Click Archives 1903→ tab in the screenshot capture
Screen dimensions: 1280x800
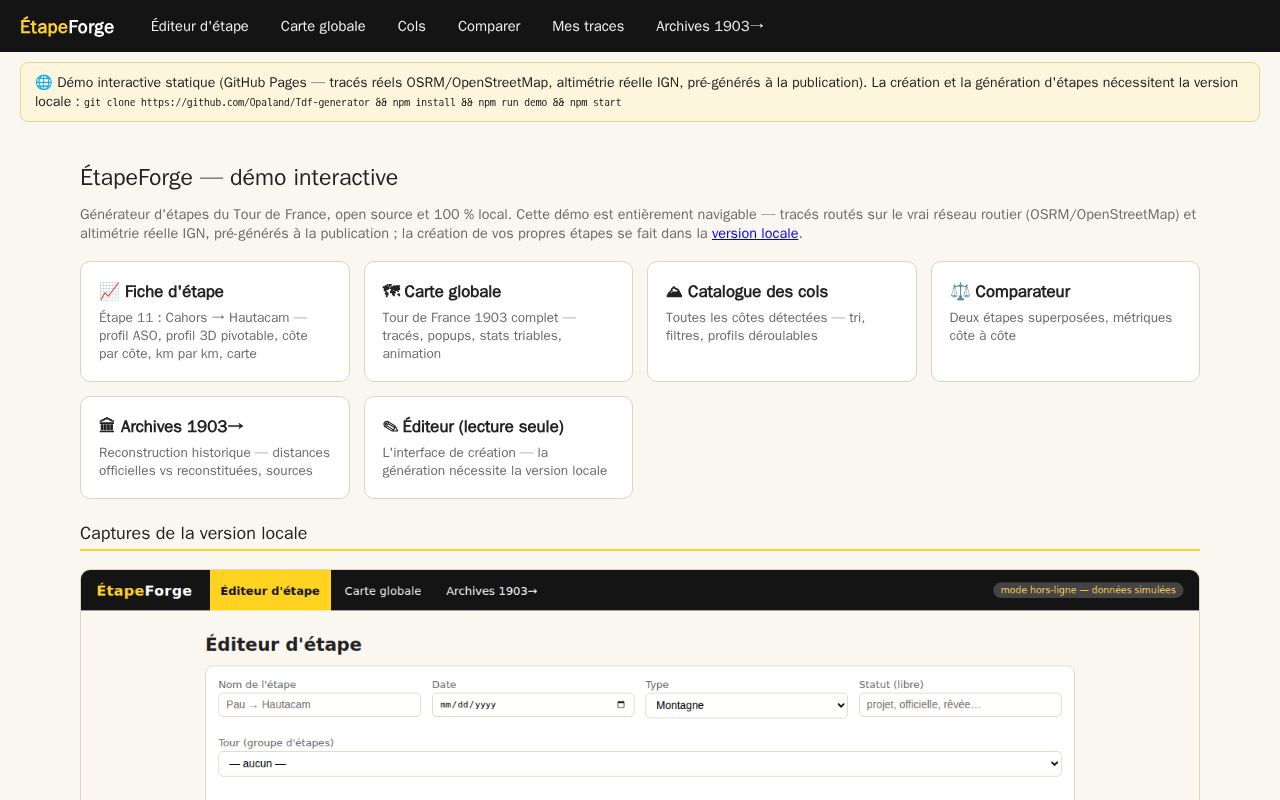click(x=492, y=591)
